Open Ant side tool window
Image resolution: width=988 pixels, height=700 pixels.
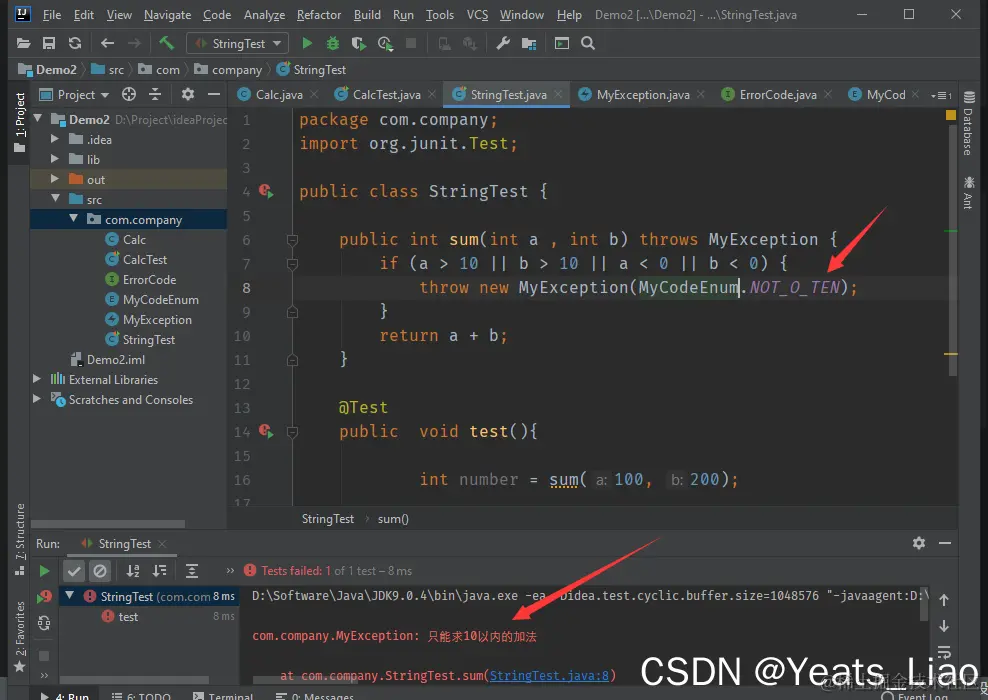point(968,193)
